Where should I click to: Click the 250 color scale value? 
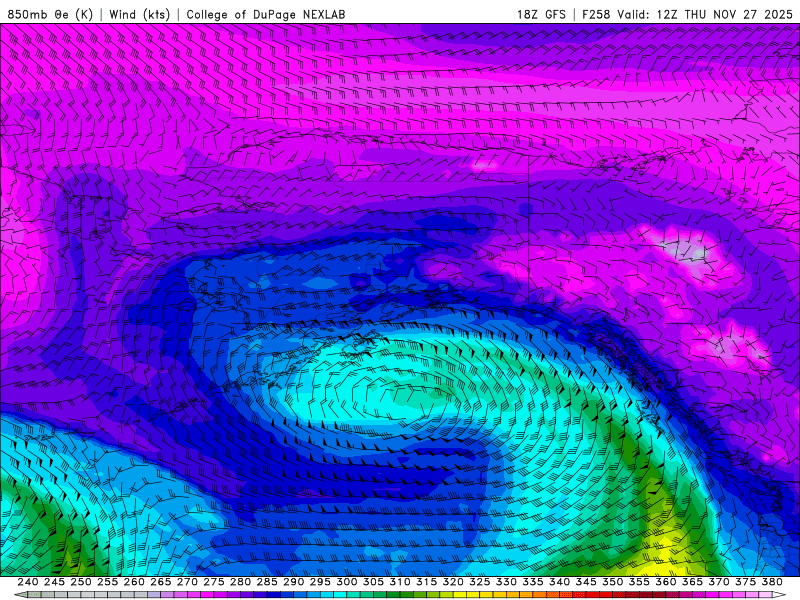click(x=81, y=582)
